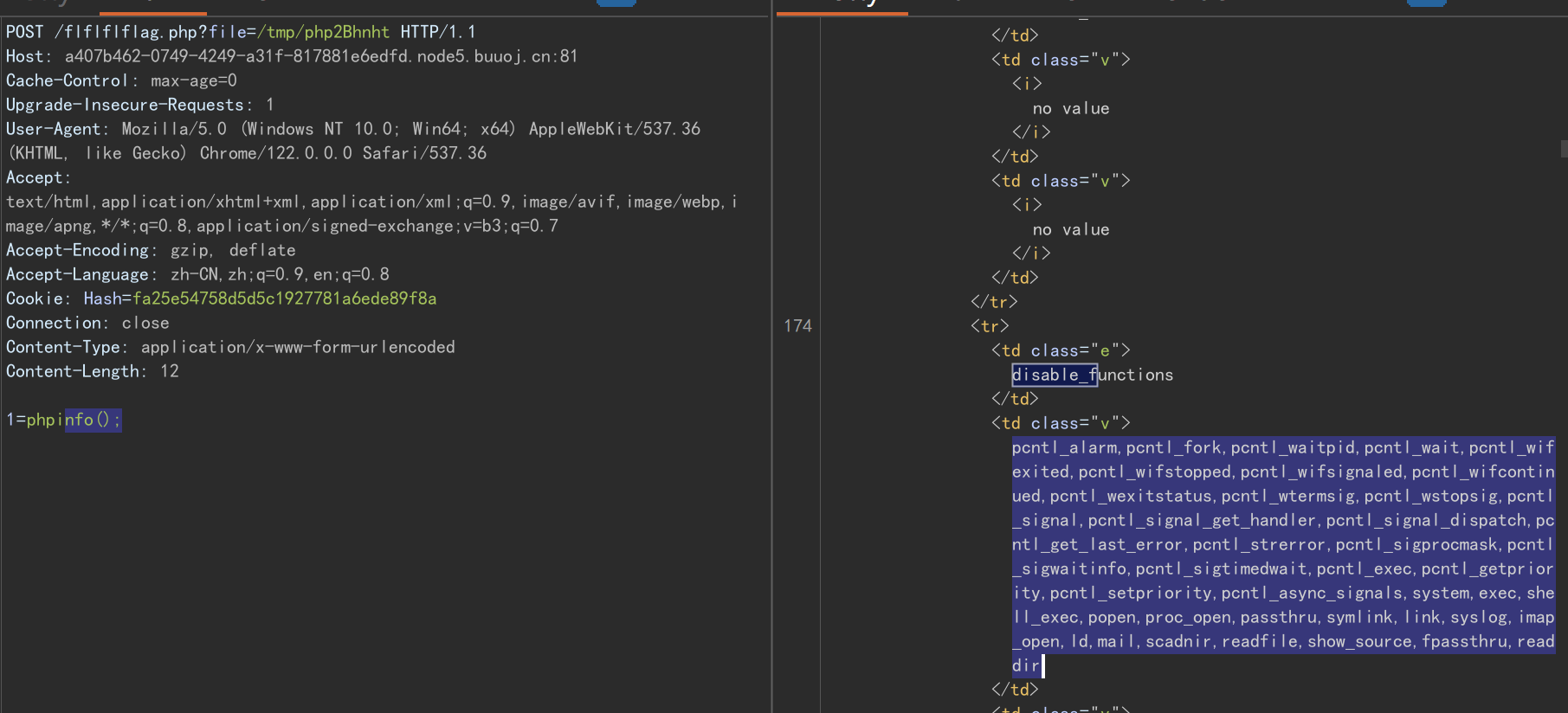Click the request body 1=phpinfo();
Image resolution: width=1568 pixels, height=713 pixels.
click(63, 420)
